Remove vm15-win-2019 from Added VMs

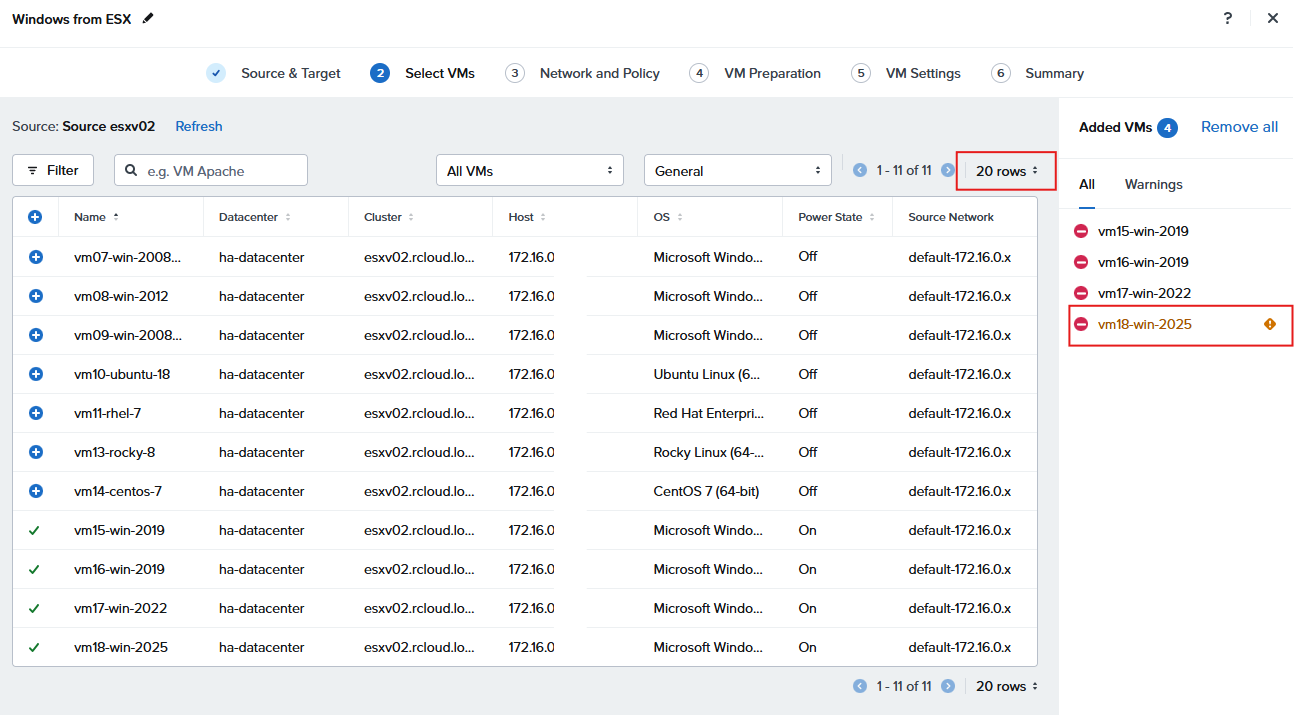(1081, 231)
